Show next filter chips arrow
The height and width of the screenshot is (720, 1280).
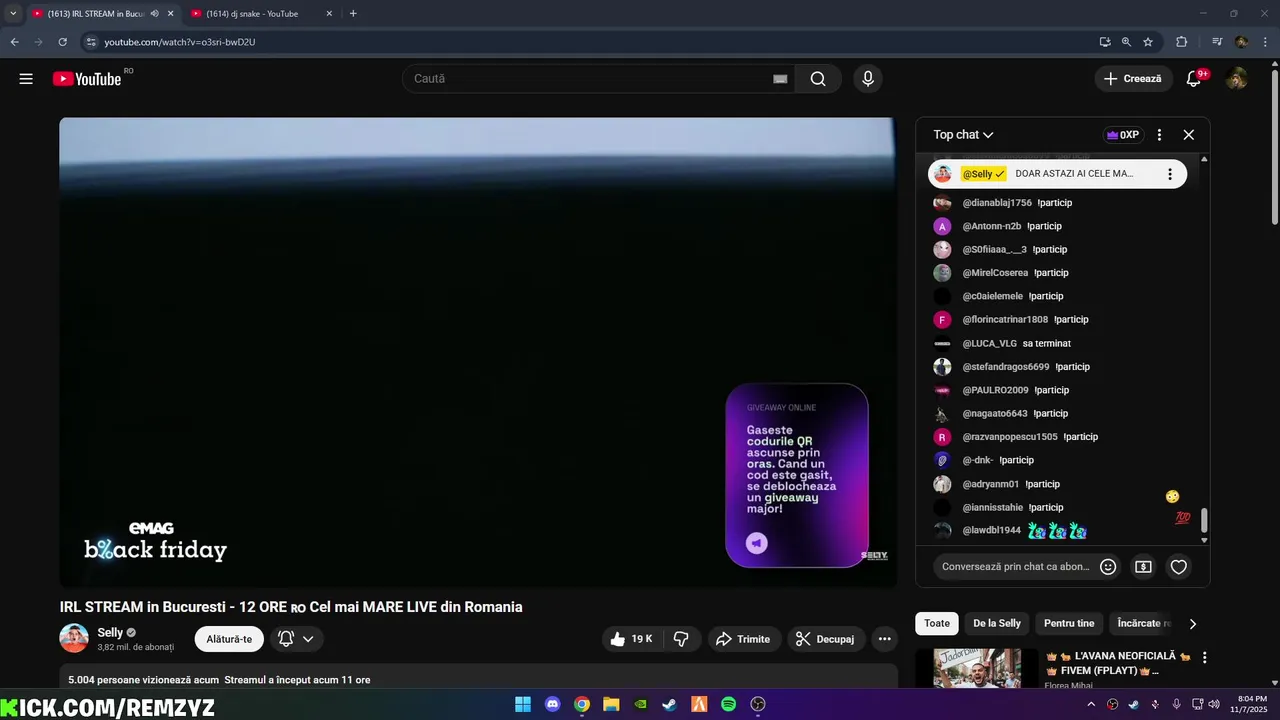pos(1192,624)
